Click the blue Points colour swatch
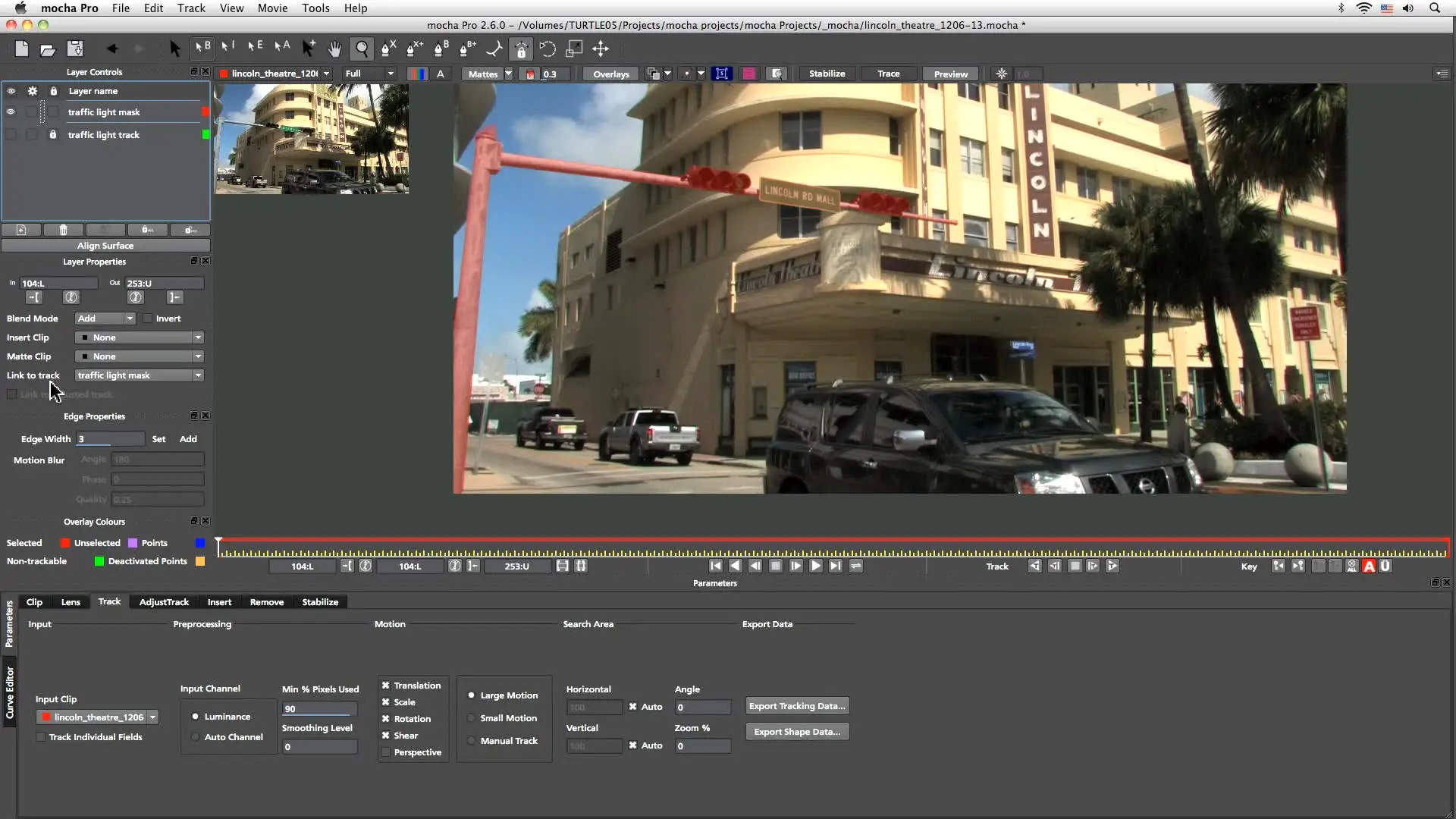 pos(200,543)
